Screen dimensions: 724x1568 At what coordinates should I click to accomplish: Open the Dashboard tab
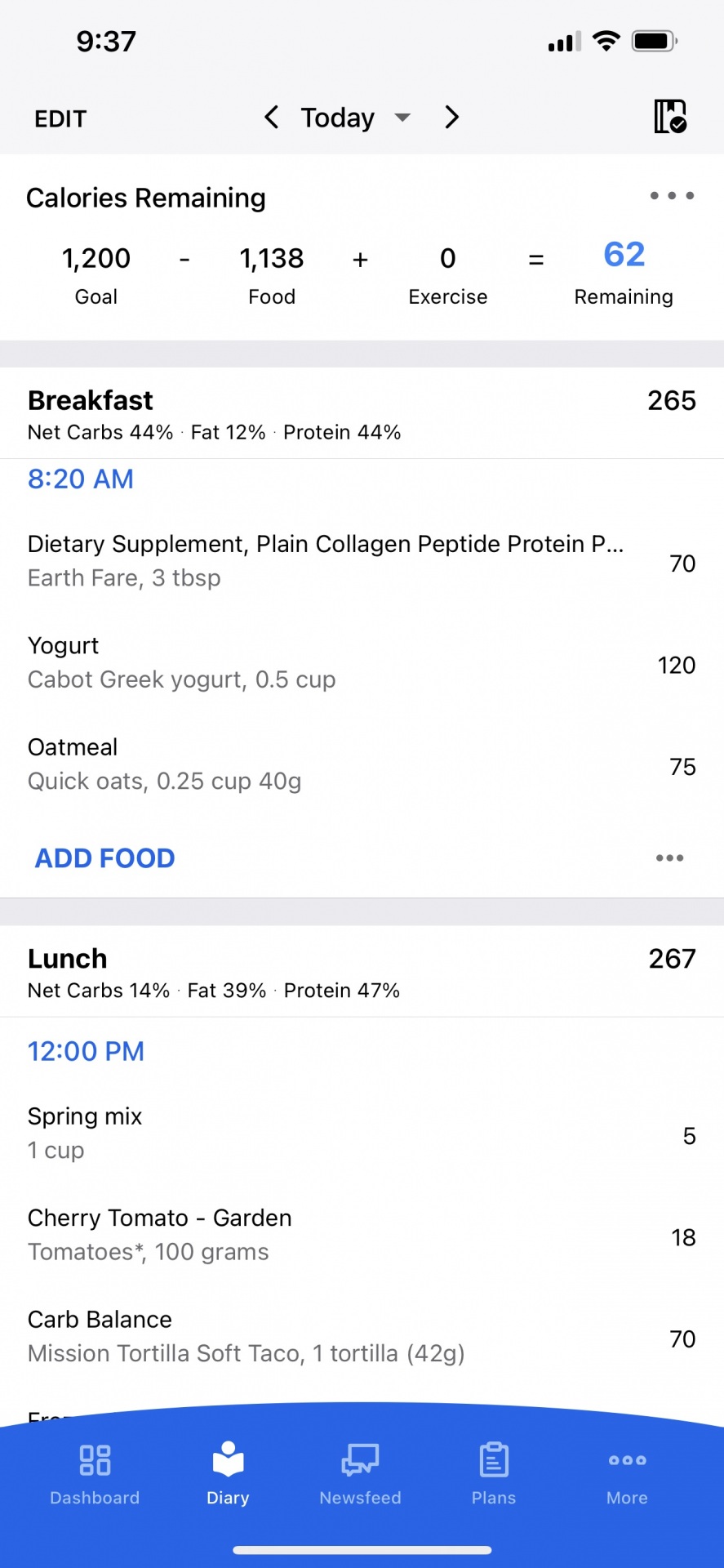click(95, 1474)
